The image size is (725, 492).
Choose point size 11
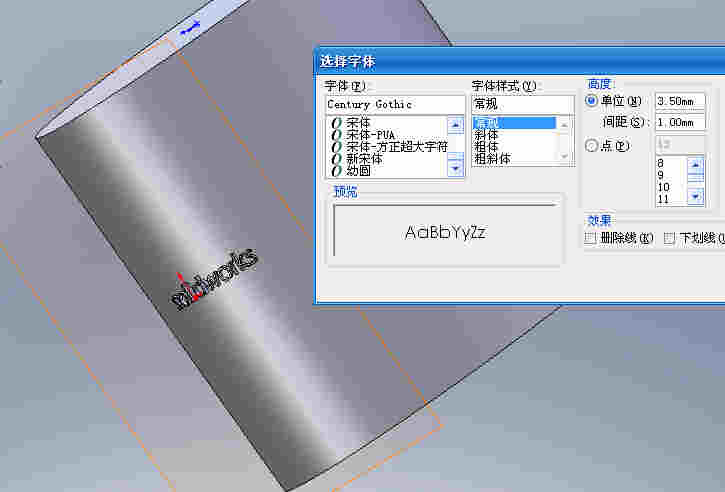click(664, 199)
